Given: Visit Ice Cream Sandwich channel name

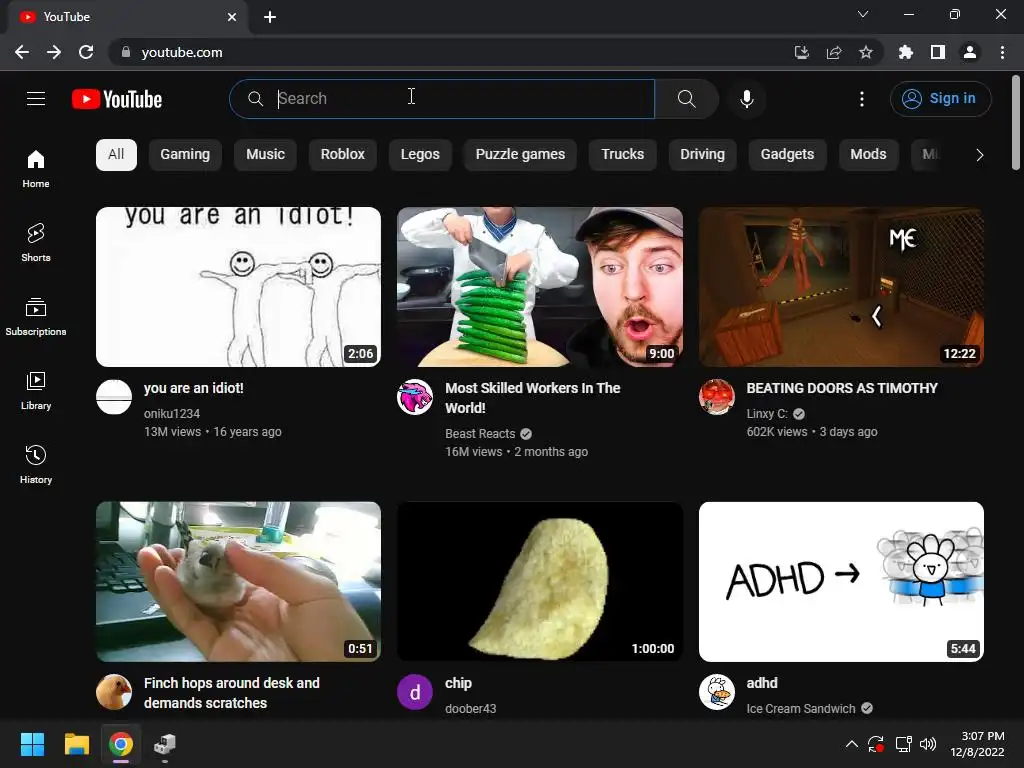Looking at the screenshot, I should [801, 709].
